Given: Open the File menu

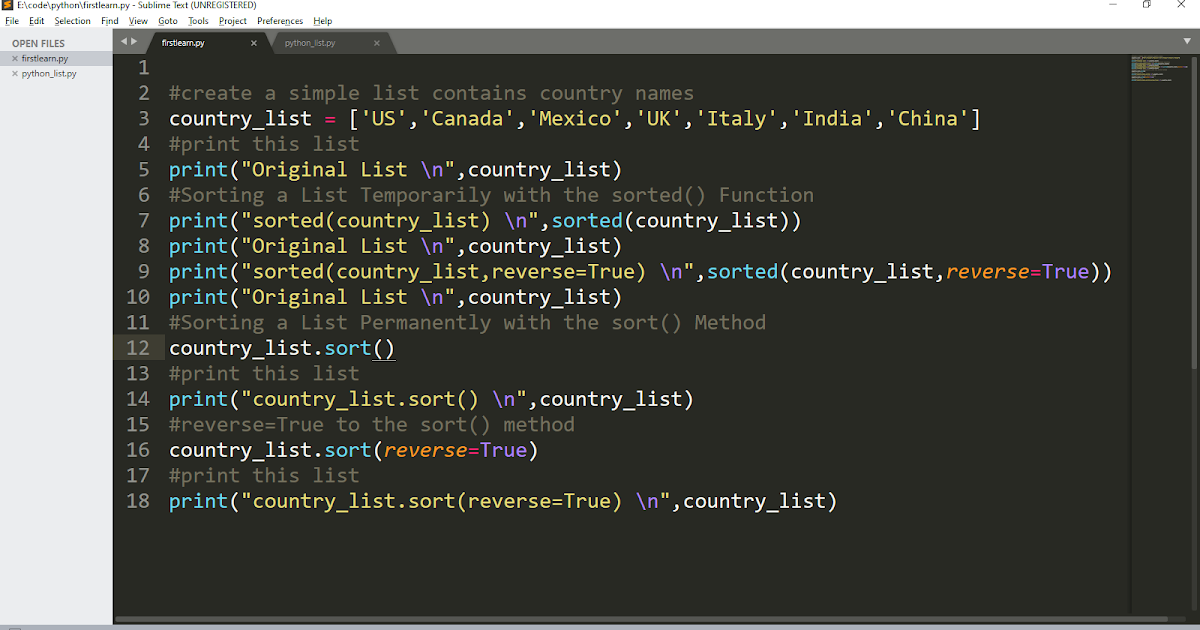Looking at the screenshot, I should 12,20.
